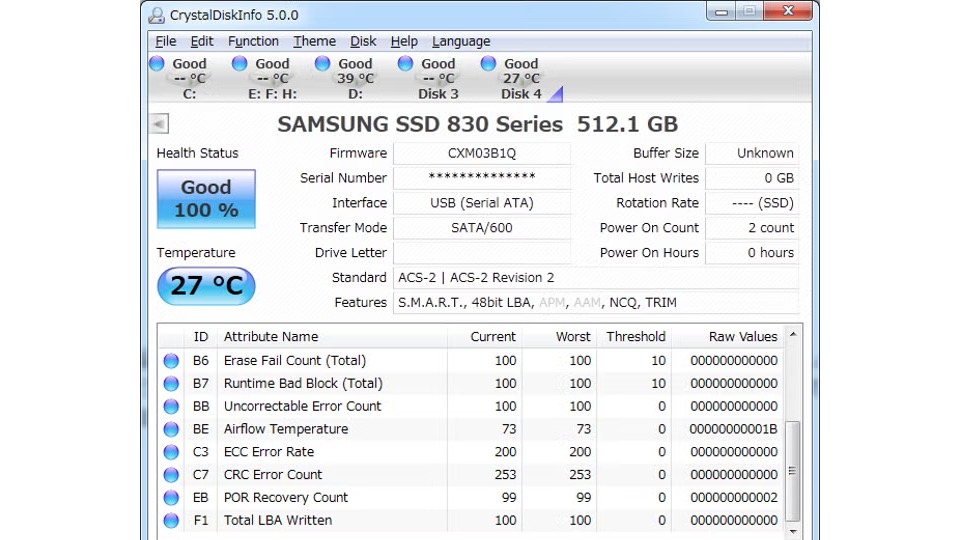Click the CrystalDiskInfo title bar app icon
The image size is (960, 540).
click(157, 15)
